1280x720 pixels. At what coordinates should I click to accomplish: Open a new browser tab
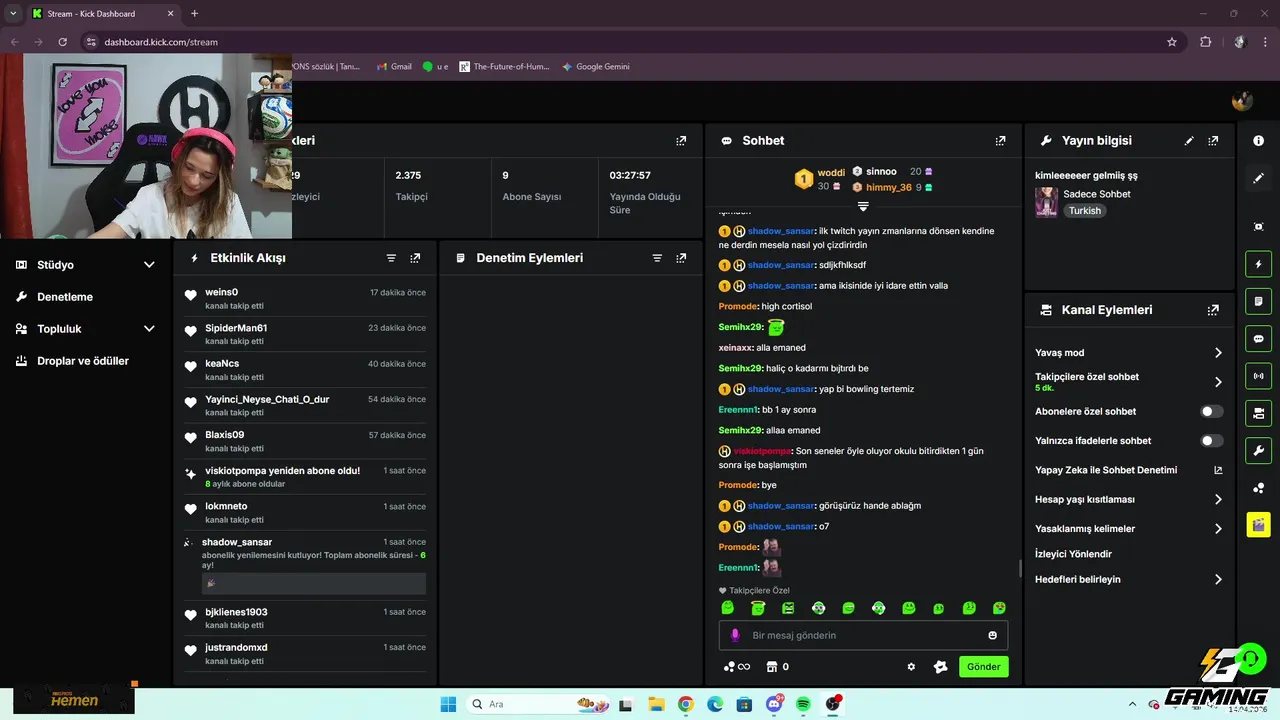(x=194, y=14)
